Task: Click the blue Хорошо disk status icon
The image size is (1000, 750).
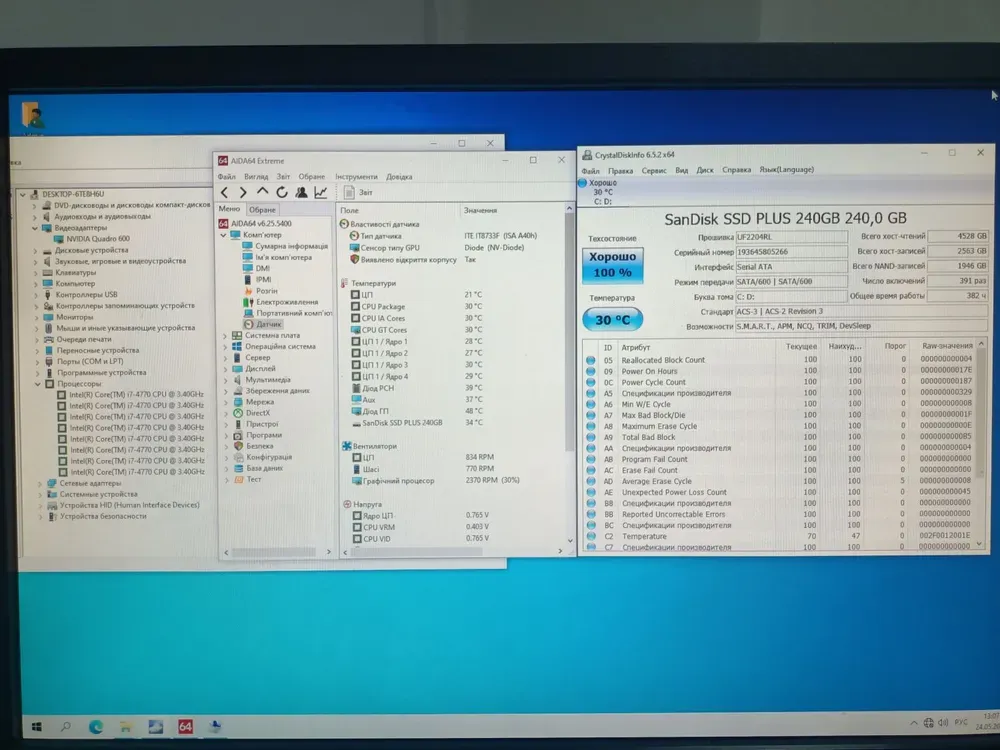Action: 583,183
